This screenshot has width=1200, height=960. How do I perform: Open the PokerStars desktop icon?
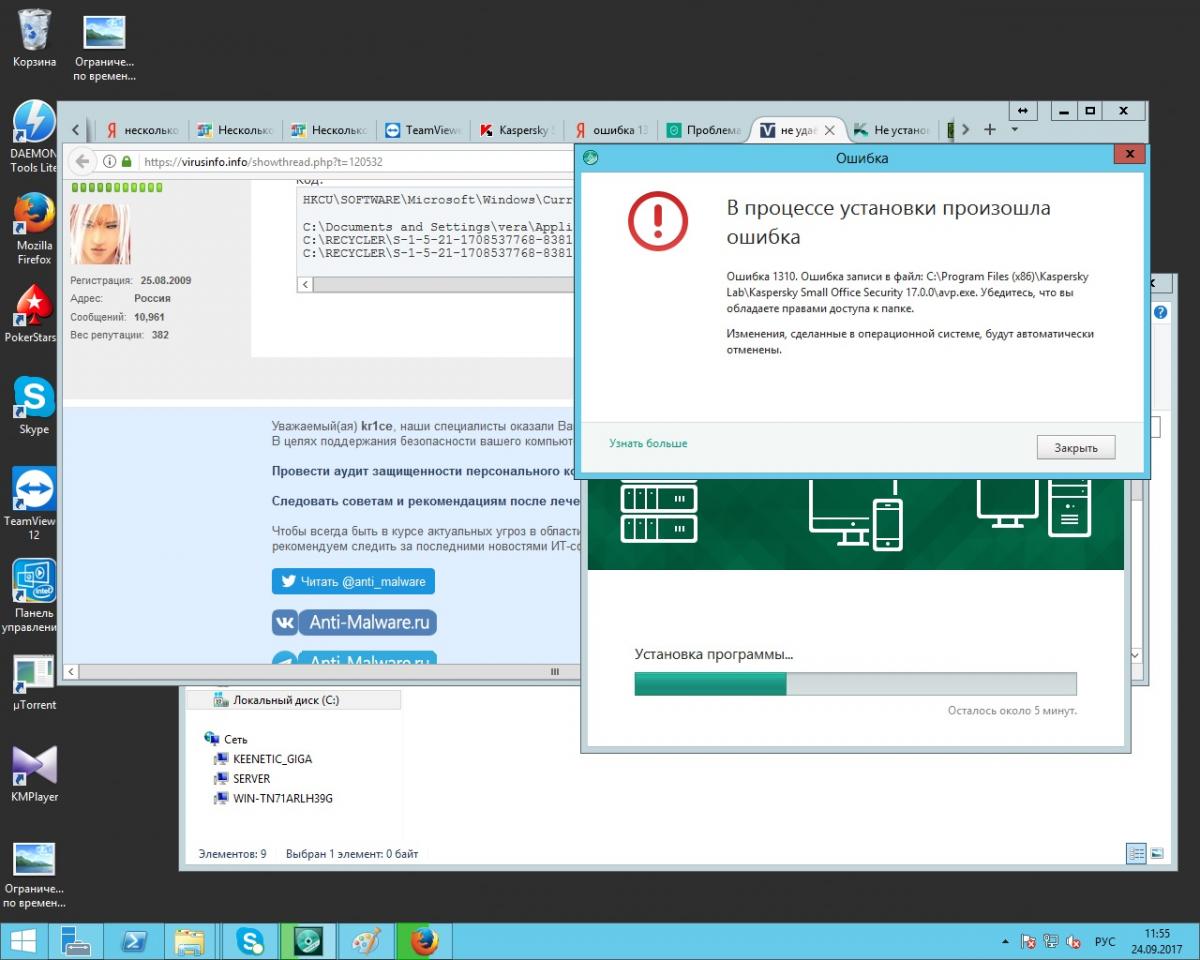(x=34, y=314)
